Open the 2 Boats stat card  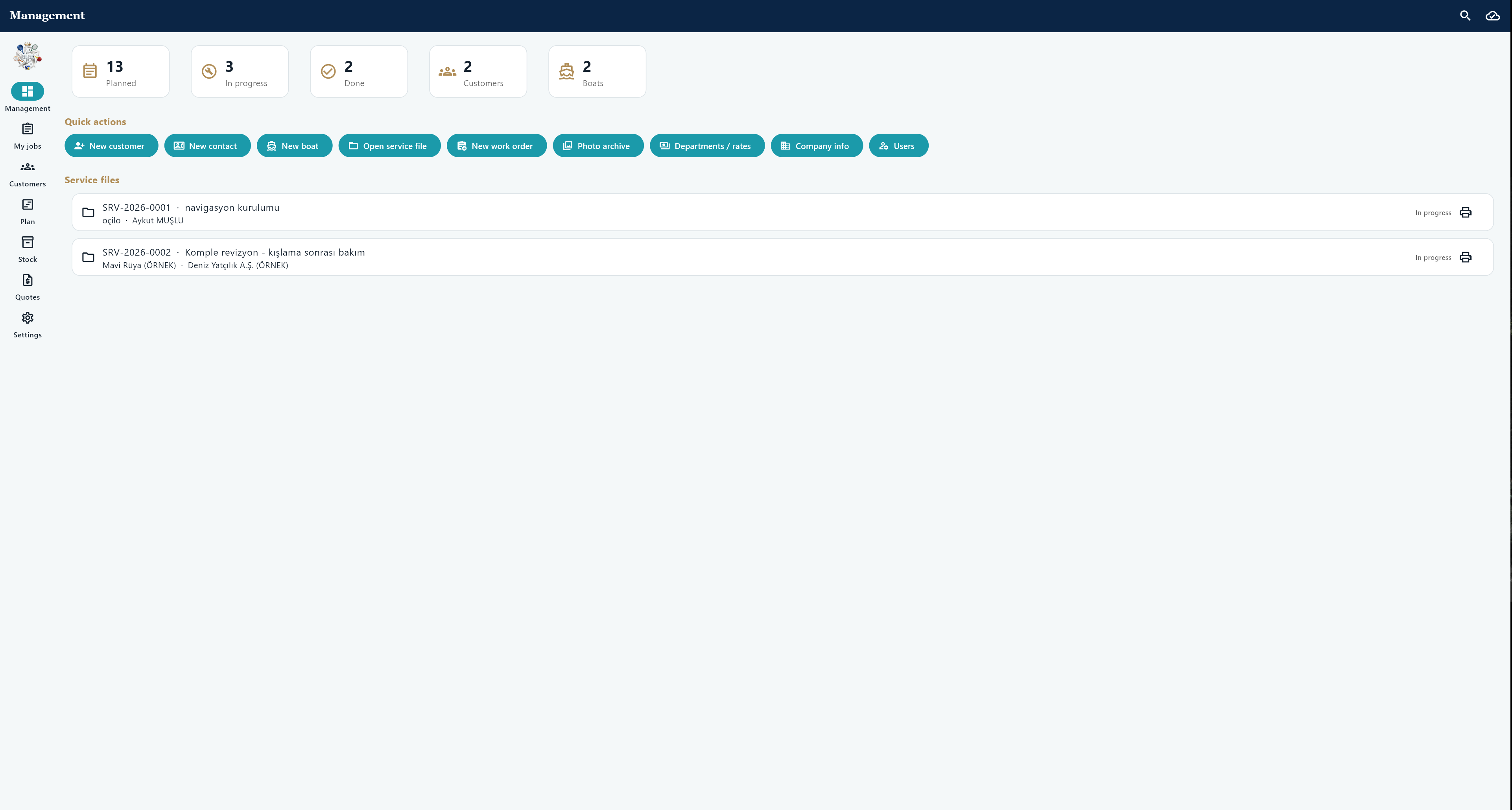click(597, 72)
